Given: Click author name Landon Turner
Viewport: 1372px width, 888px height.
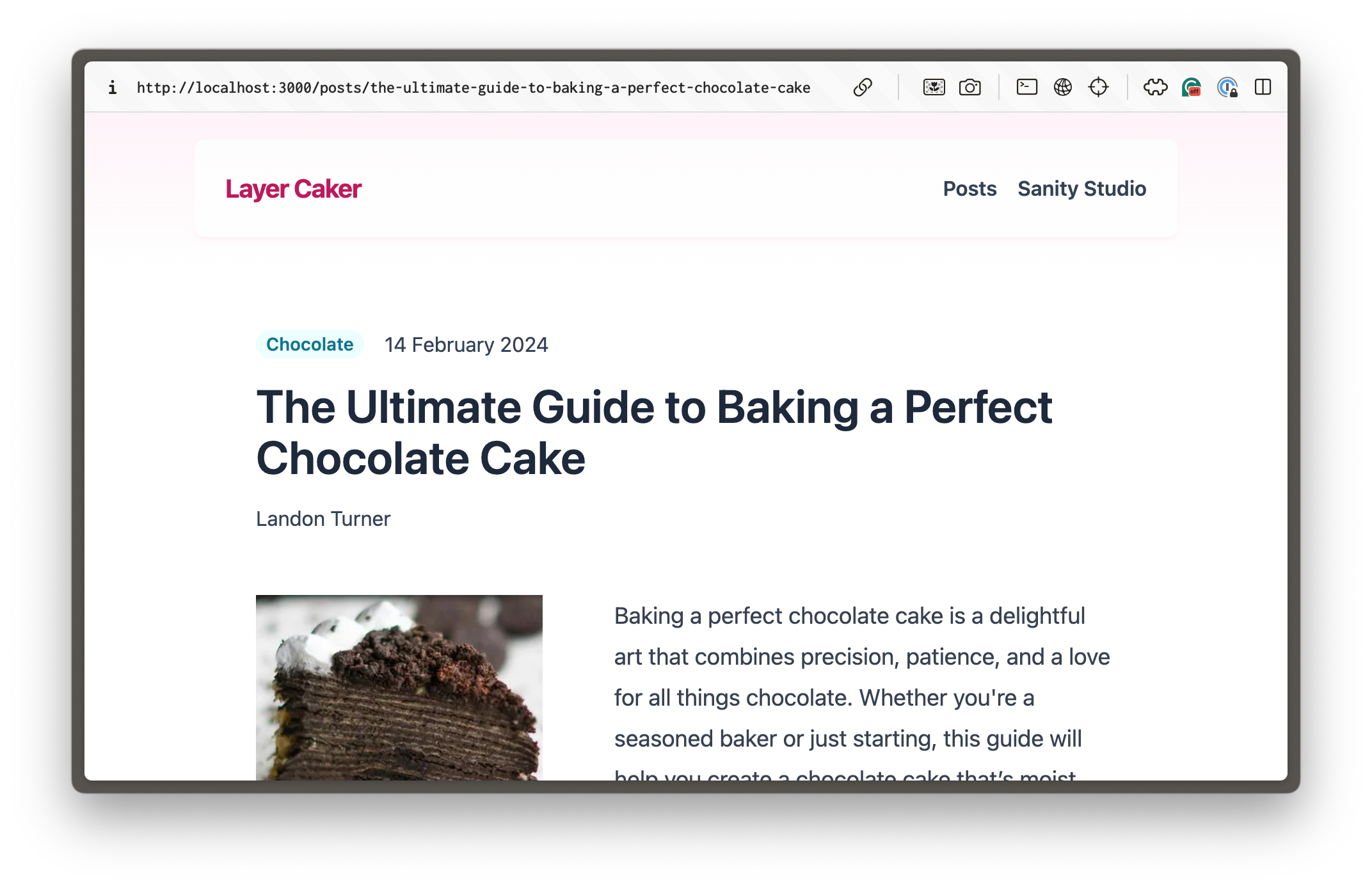Looking at the screenshot, I should click(322, 518).
